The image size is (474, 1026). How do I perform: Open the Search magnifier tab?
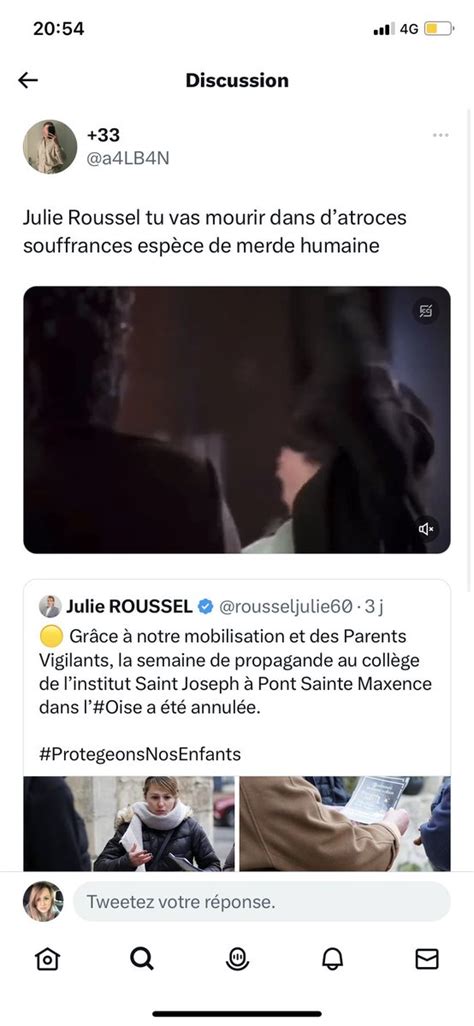point(141,959)
